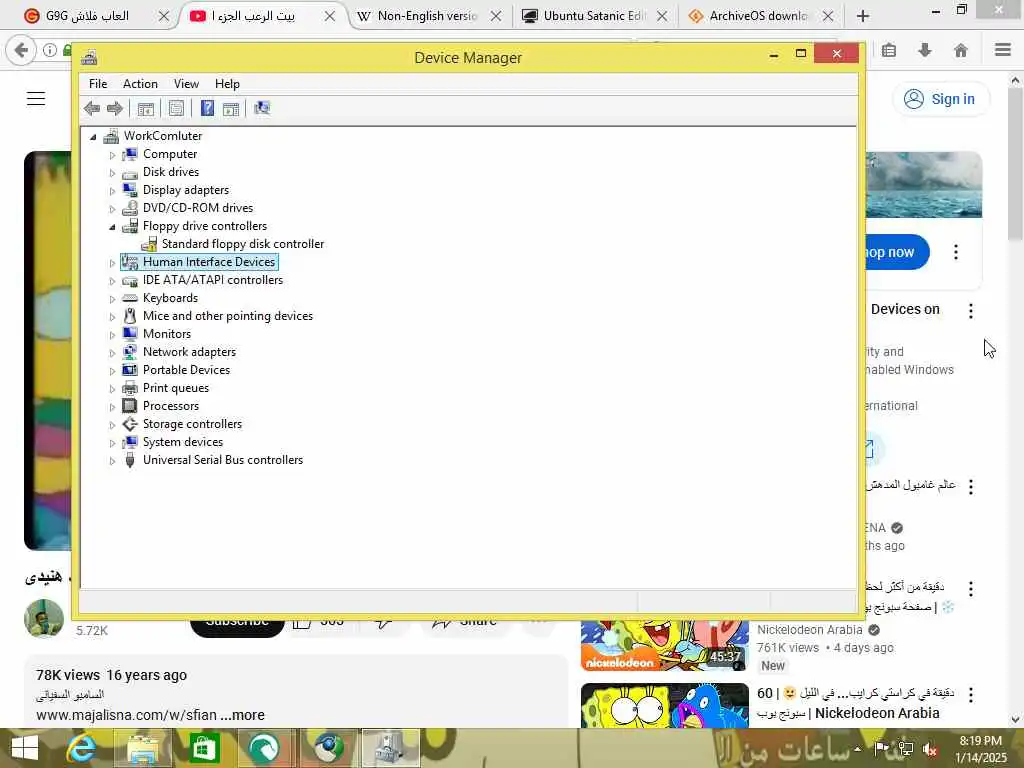Click the Show/Hide Console Tree toolbar icon
The image size is (1024, 768).
tap(146, 108)
